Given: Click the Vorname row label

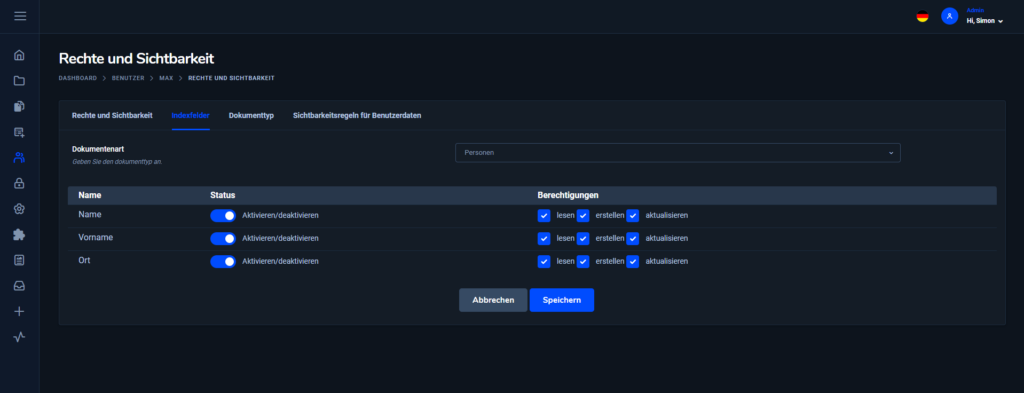Looking at the screenshot, I should (x=95, y=237).
